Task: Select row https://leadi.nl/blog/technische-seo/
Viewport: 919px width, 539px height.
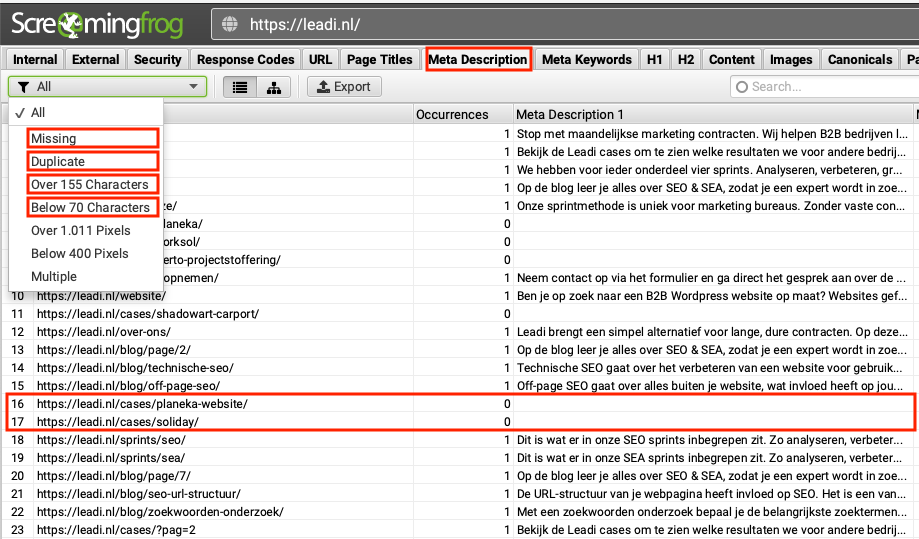Action: coord(457,368)
